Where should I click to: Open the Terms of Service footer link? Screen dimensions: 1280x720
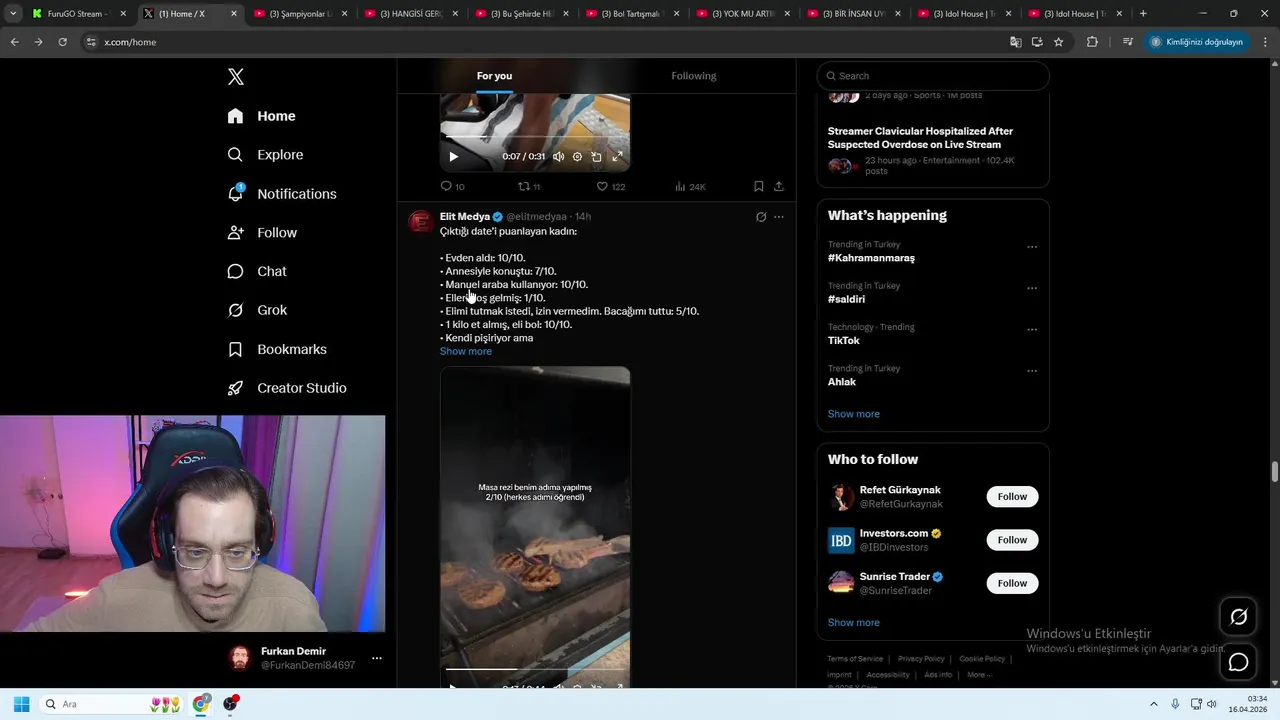click(x=855, y=659)
